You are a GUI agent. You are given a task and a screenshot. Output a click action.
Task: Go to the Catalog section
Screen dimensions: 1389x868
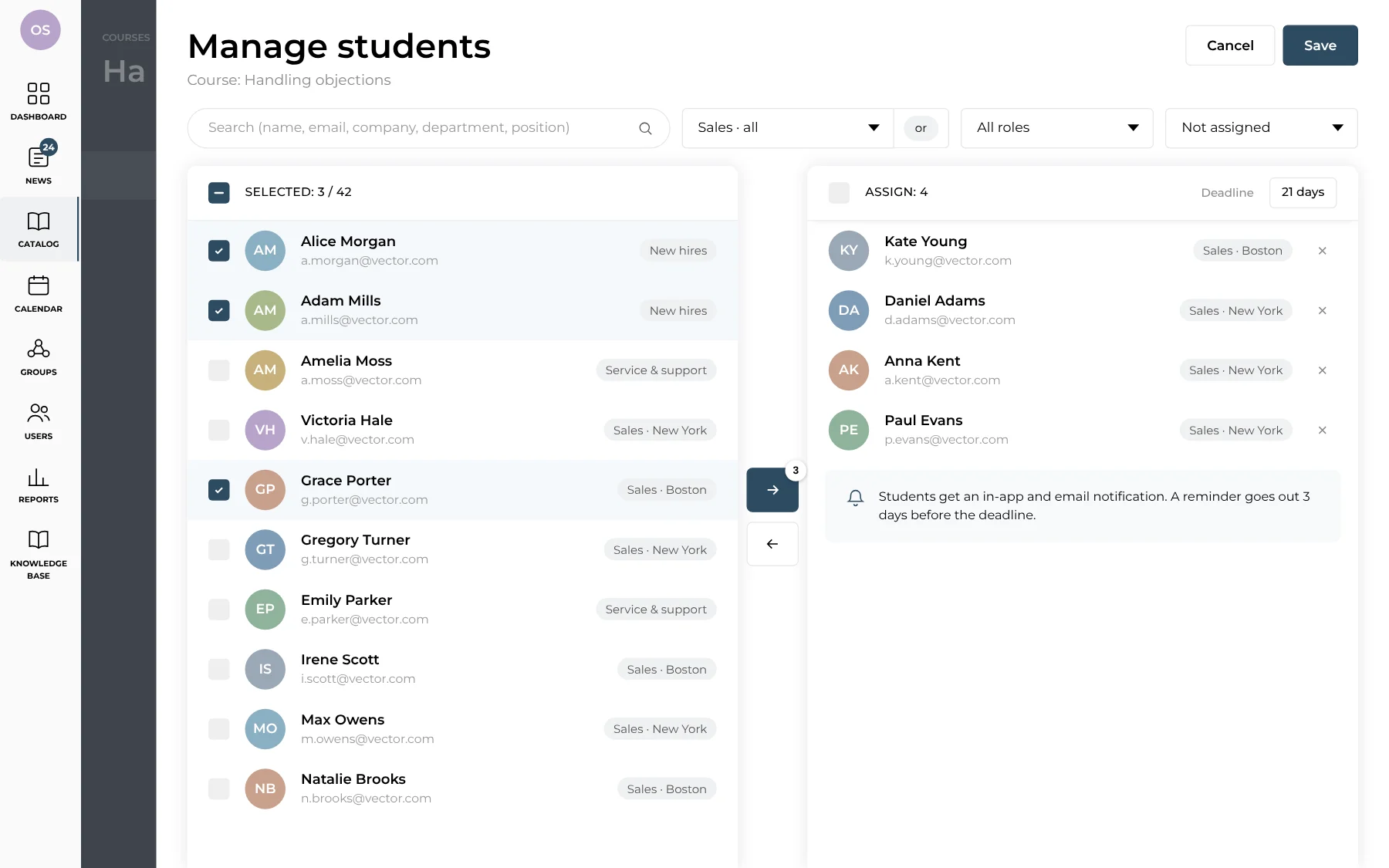tap(39, 229)
